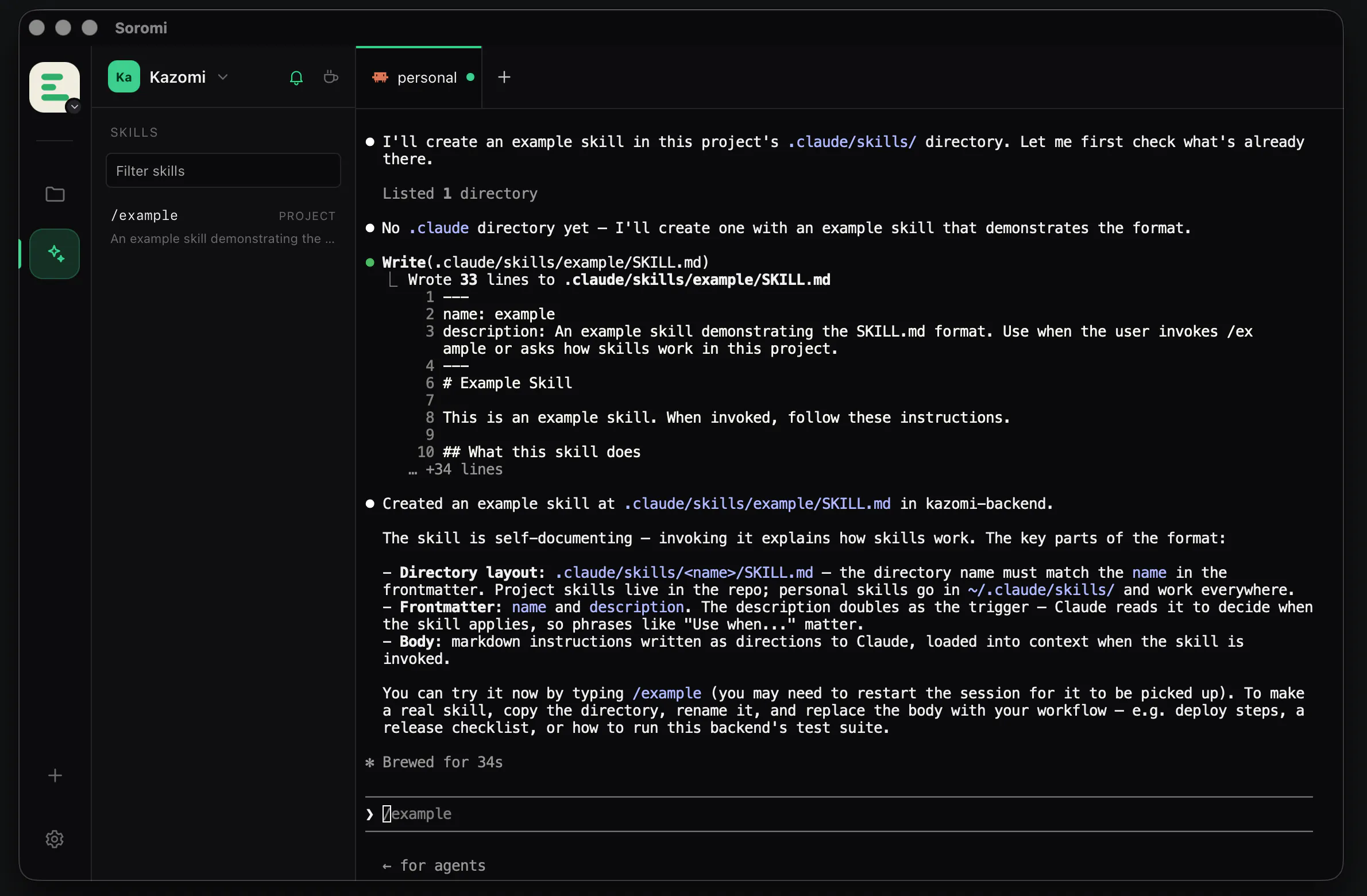Click the /example prompt input line

[x=839, y=814]
